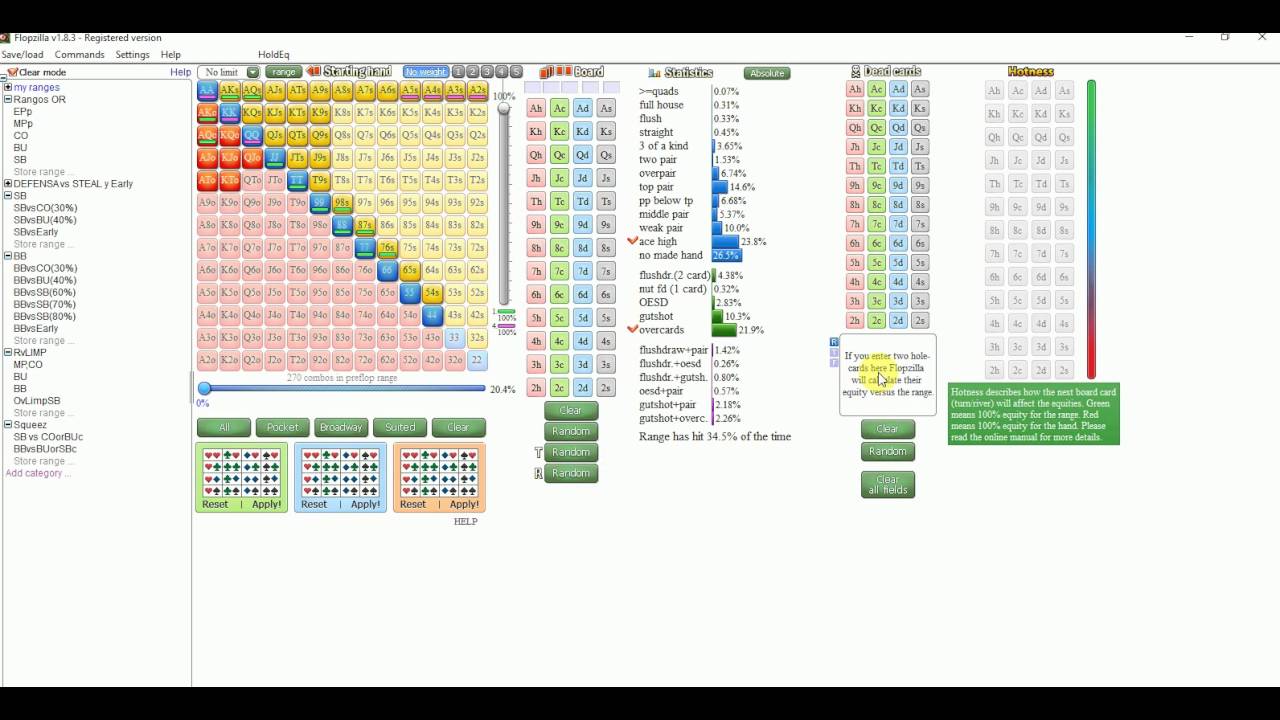Toggle the Absolute statistics button
Image resolution: width=1280 pixels, height=720 pixels.
point(767,73)
